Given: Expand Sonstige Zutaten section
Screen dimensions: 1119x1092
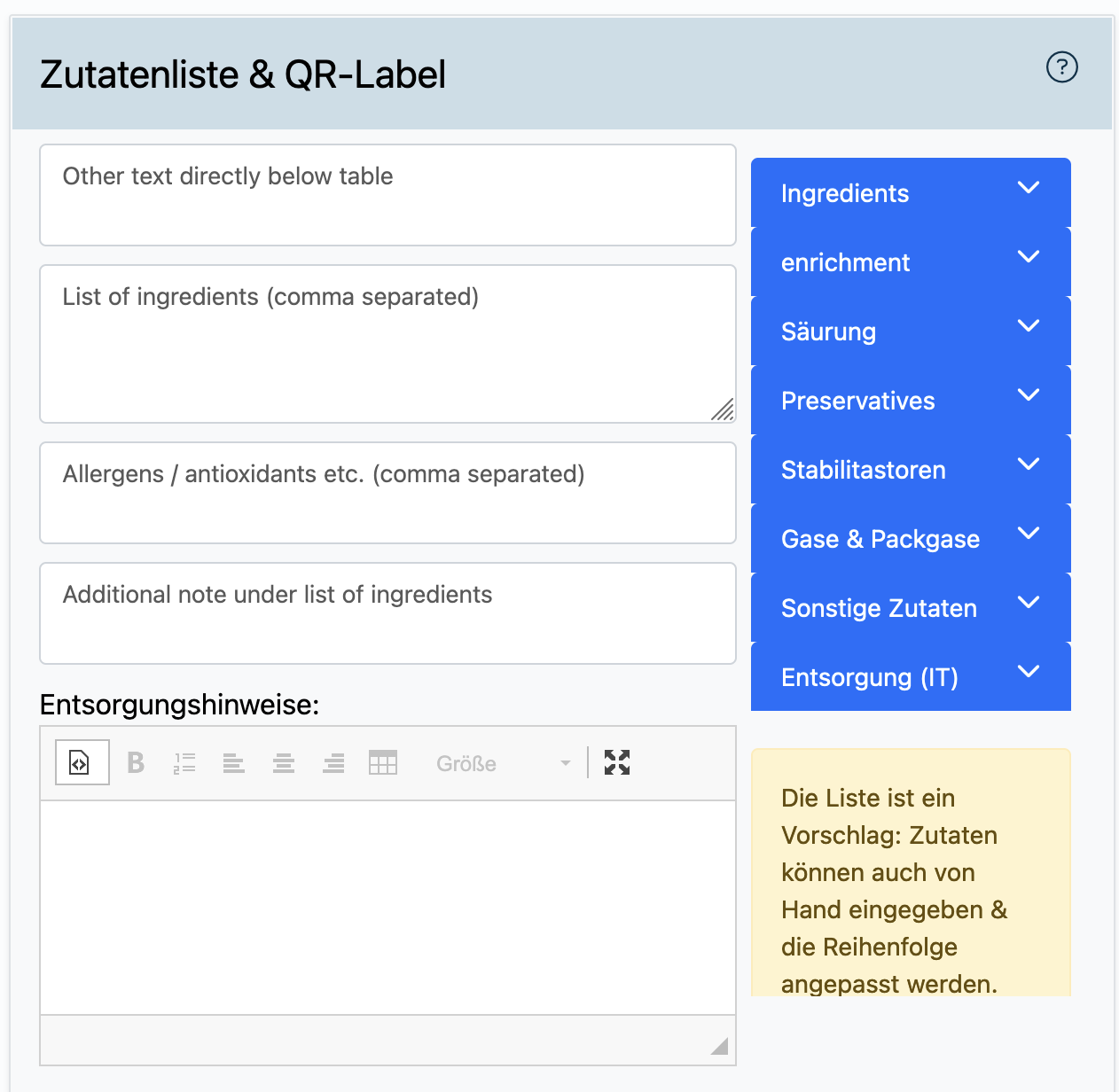Looking at the screenshot, I should click(910, 608).
